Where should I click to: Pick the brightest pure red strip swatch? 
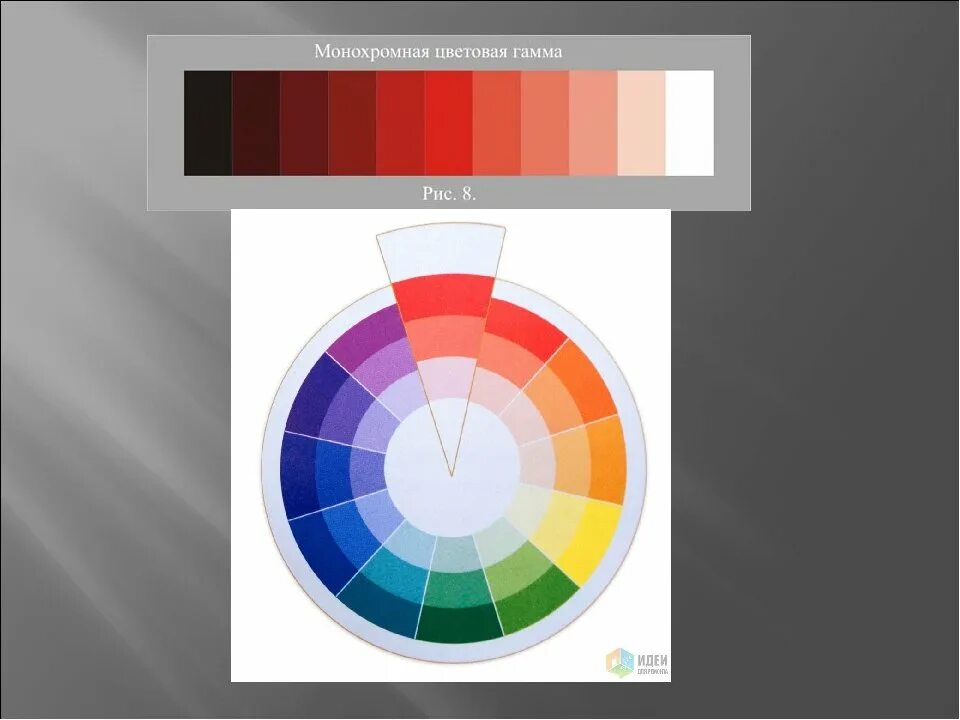pos(448,123)
